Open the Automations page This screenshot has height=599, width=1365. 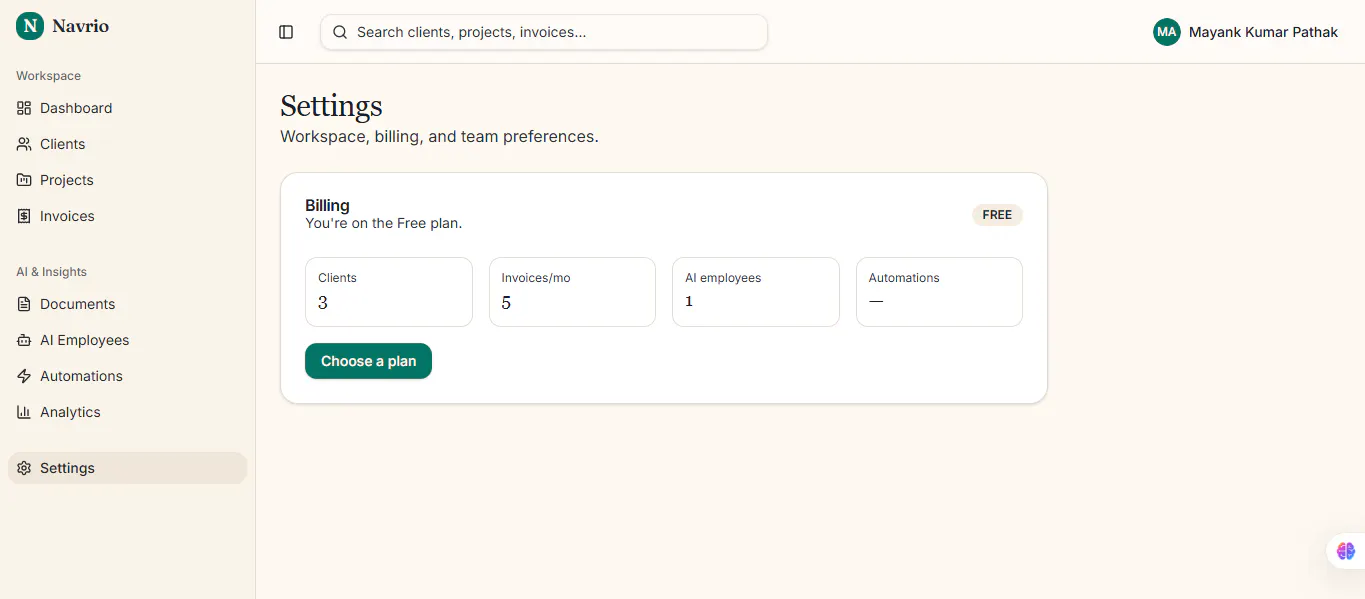[x=127, y=376]
